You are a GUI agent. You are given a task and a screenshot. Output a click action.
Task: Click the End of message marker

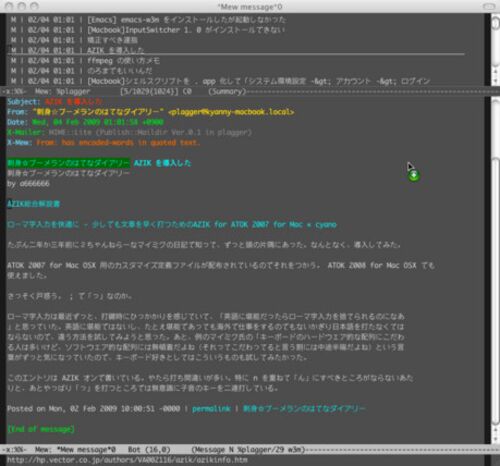point(41,429)
